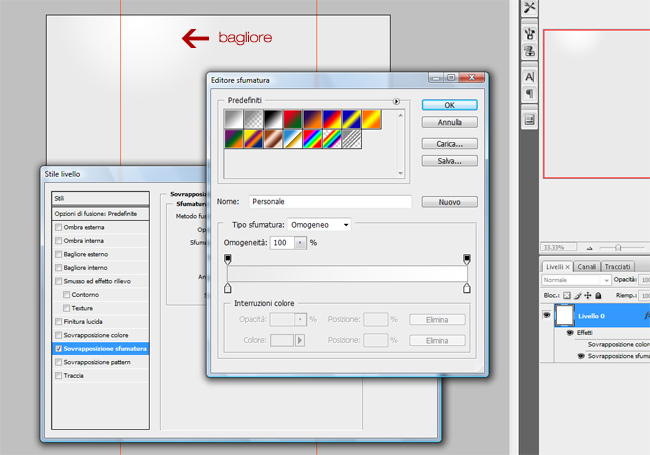Hide Livello 0 with its eye icon

(x=547, y=315)
